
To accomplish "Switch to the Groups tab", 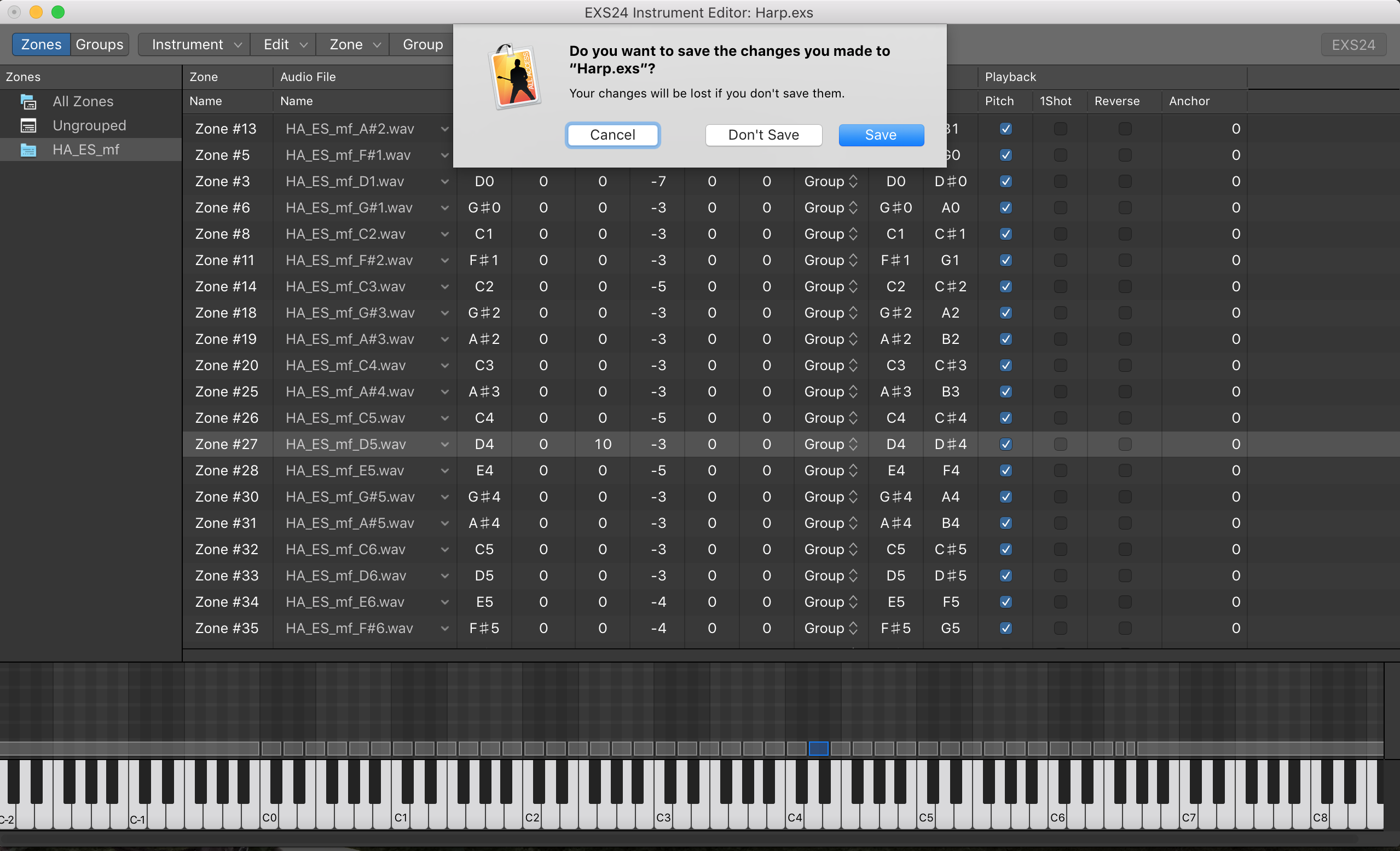I will (x=100, y=44).
